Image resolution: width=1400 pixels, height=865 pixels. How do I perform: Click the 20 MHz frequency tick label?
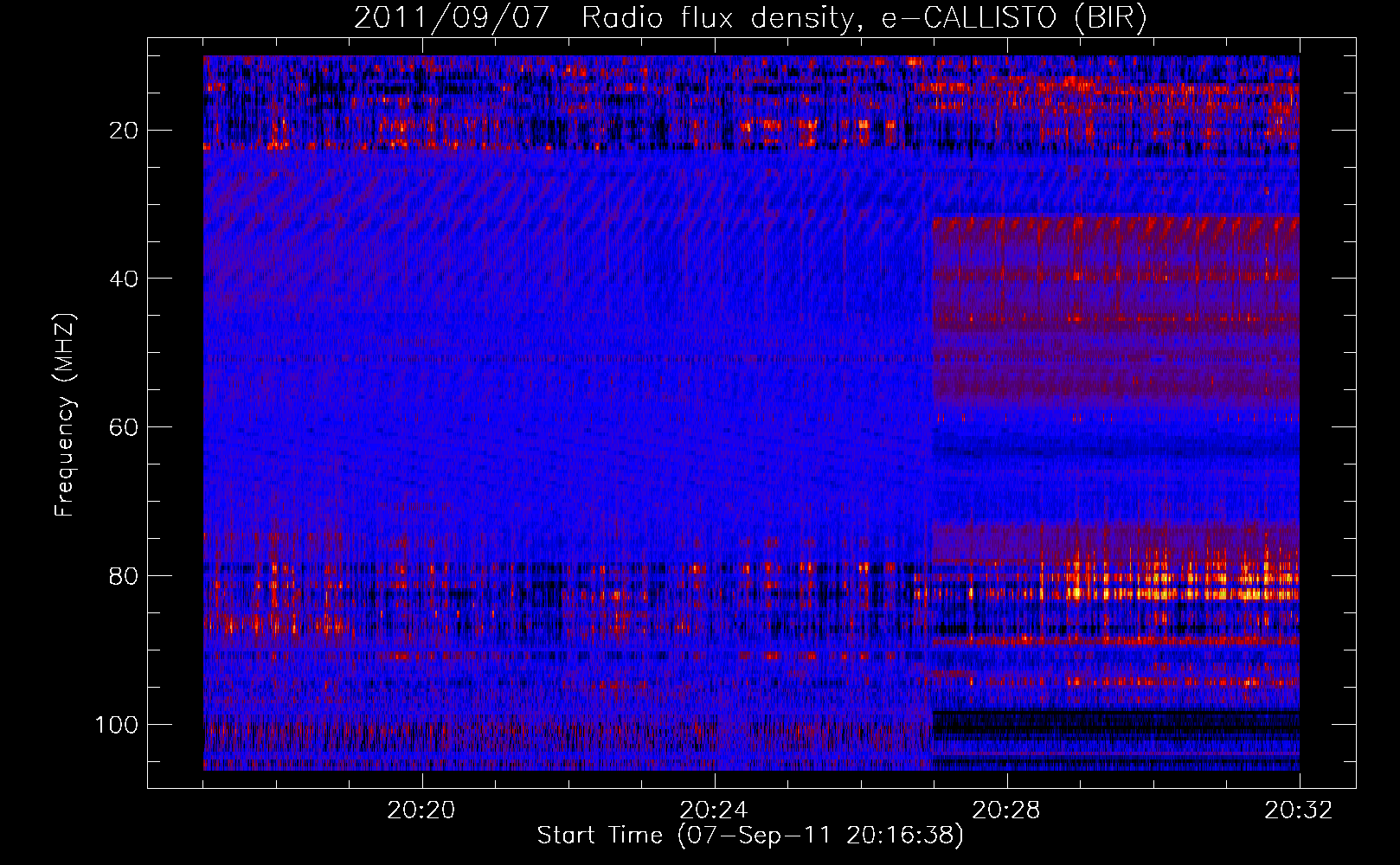(x=125, y=131)
